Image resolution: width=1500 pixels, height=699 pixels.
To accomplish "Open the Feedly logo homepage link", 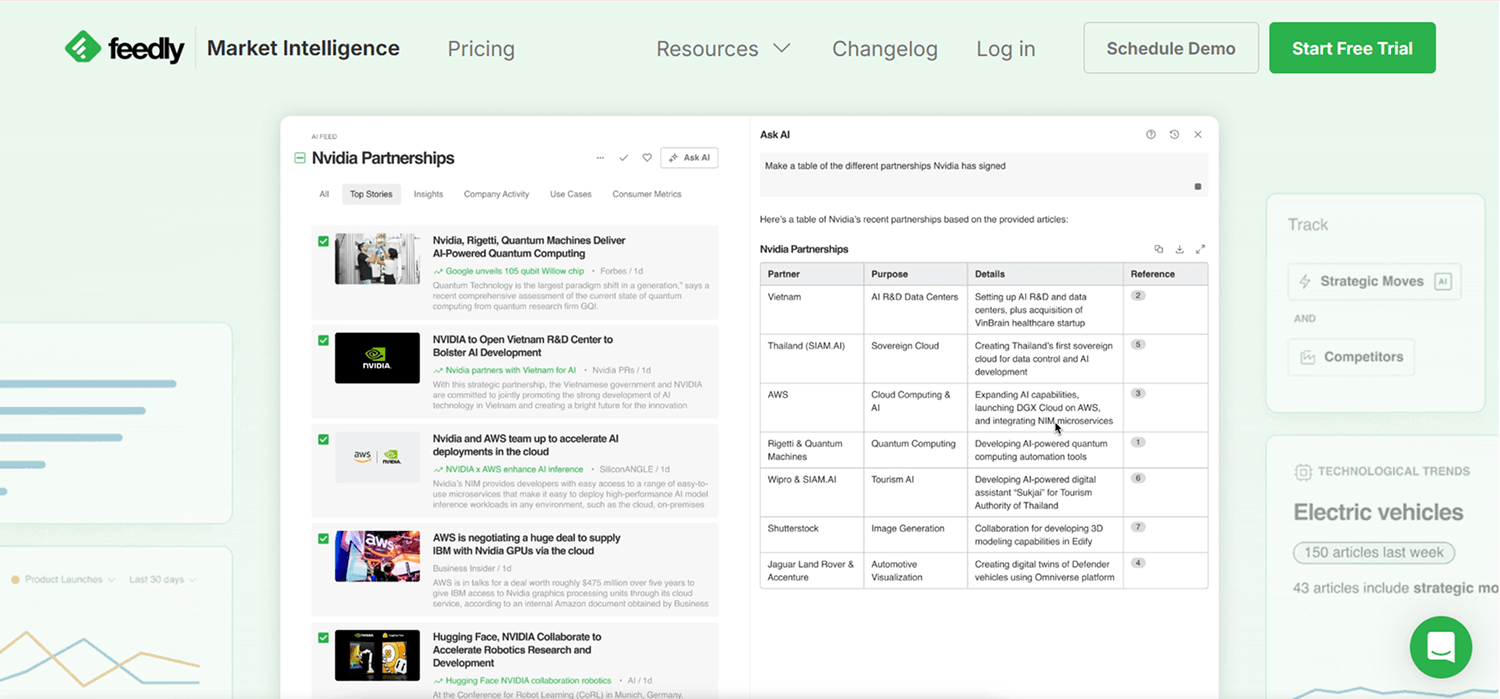I will pos(124,48).
